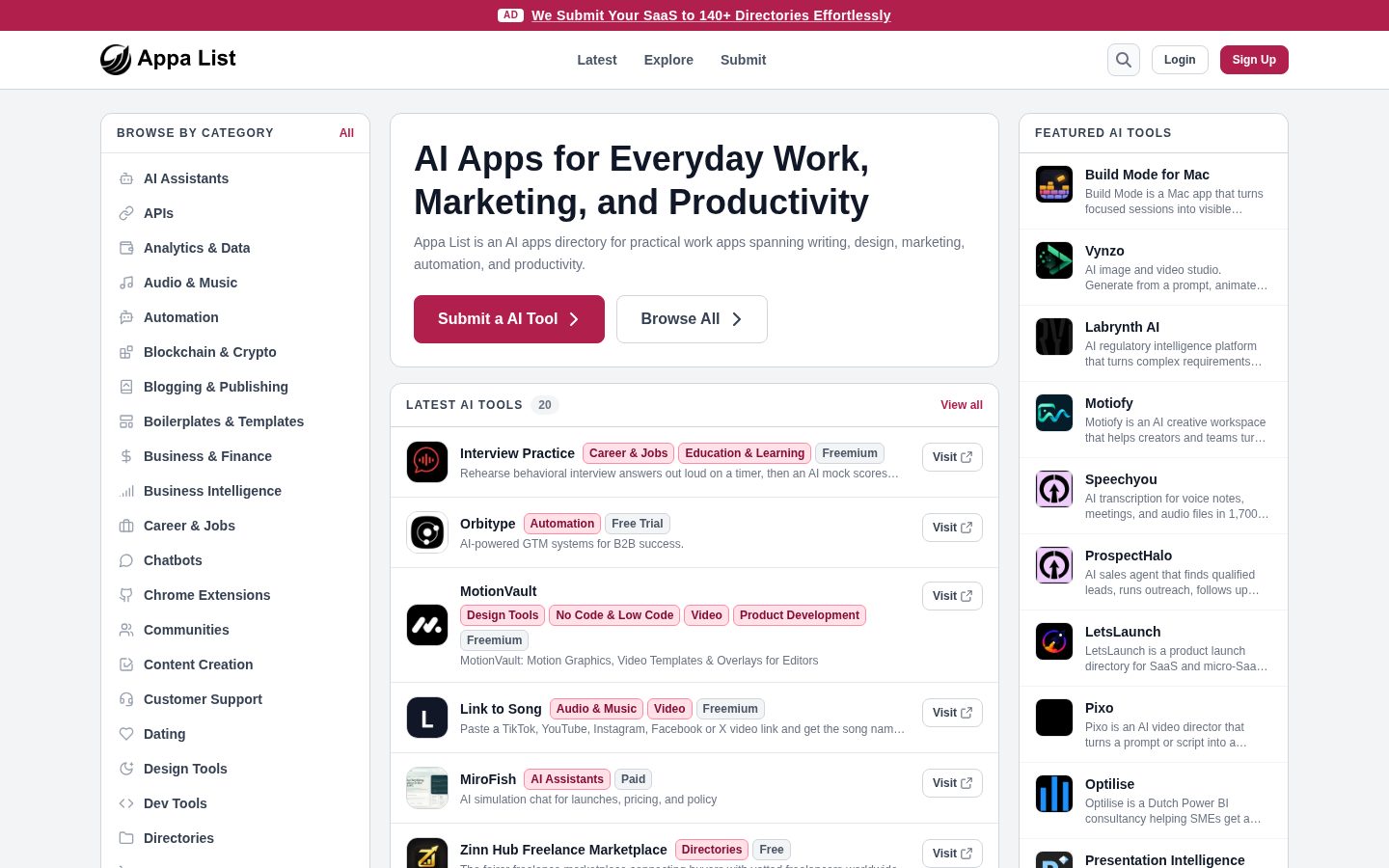1389x868 pixels.
Task: Click the Career & Jobs briefcase icon
Action: (x=126, y=526)
